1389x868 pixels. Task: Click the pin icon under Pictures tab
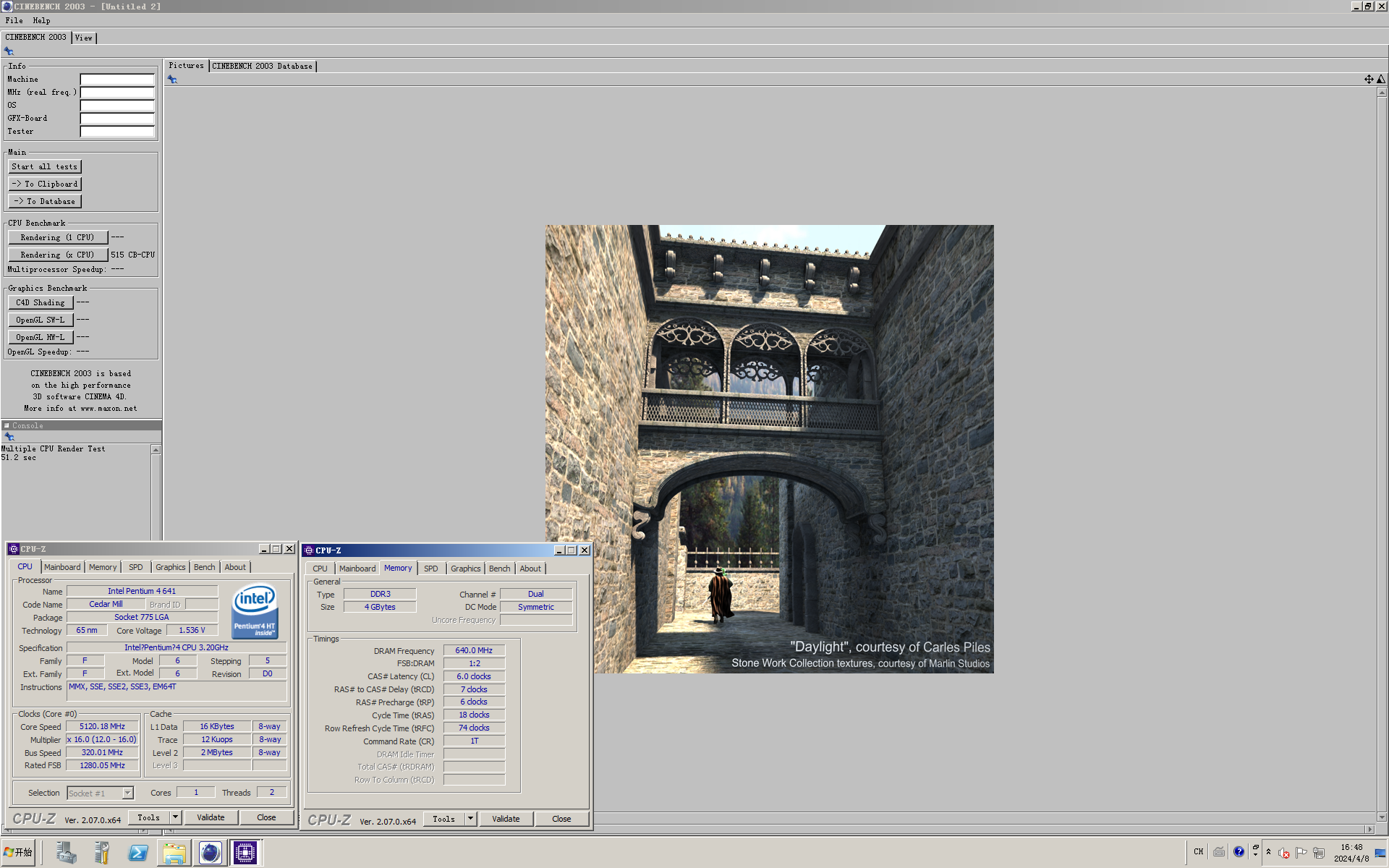pos(172,80)
